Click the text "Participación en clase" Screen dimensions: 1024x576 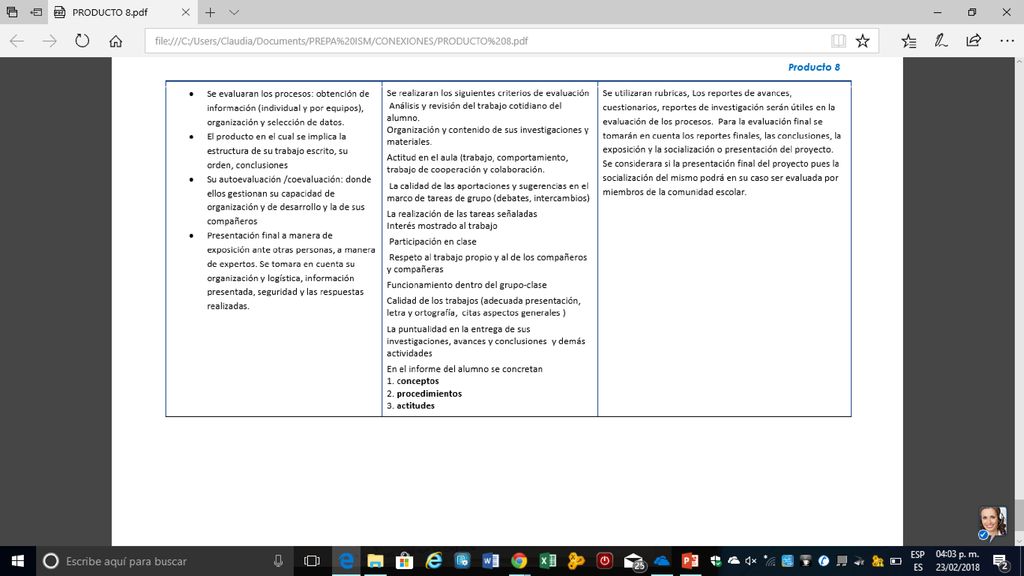click(x=432, y=242)
